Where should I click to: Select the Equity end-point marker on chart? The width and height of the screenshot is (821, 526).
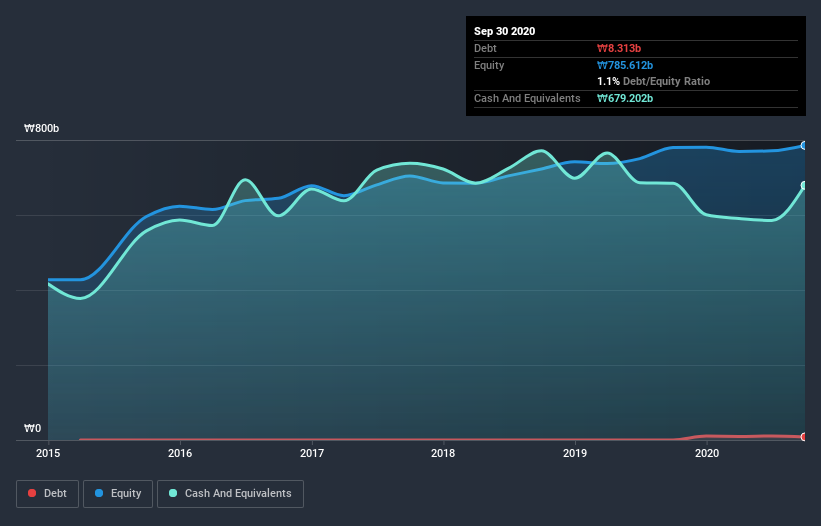(x=804, y=146)
